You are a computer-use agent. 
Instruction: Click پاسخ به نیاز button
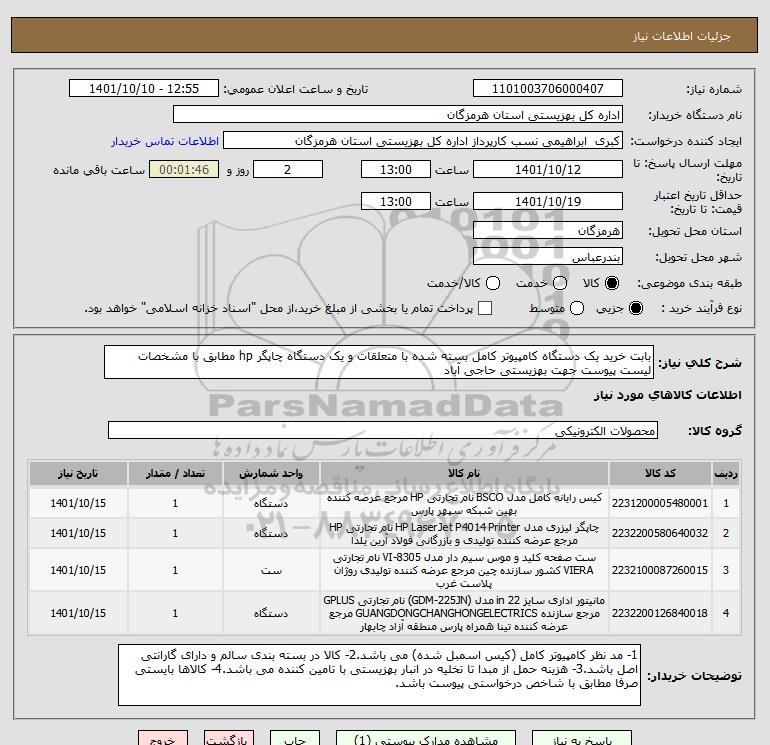[582, 738]
